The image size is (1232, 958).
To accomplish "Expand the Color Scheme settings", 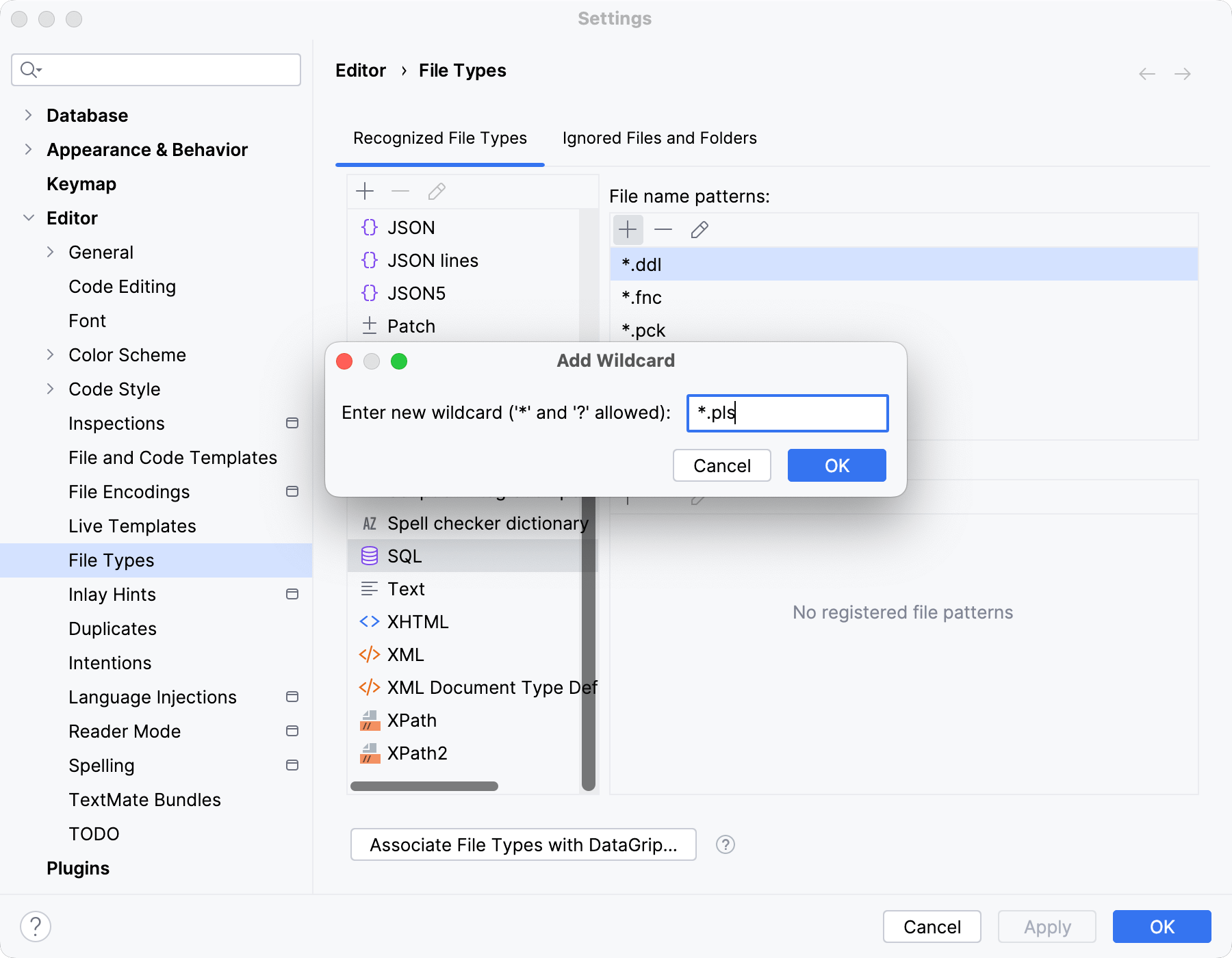I will tap(51, 354).
